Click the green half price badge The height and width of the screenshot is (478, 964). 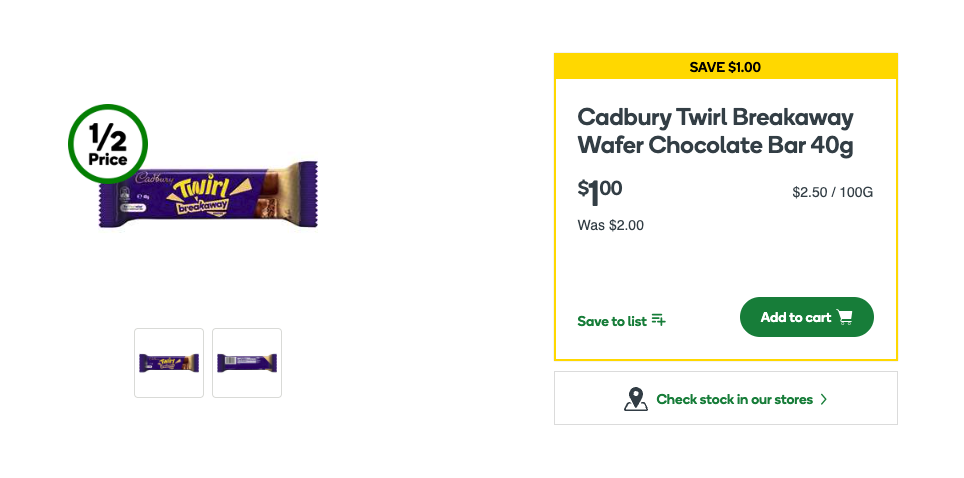(x=108, y=144)
